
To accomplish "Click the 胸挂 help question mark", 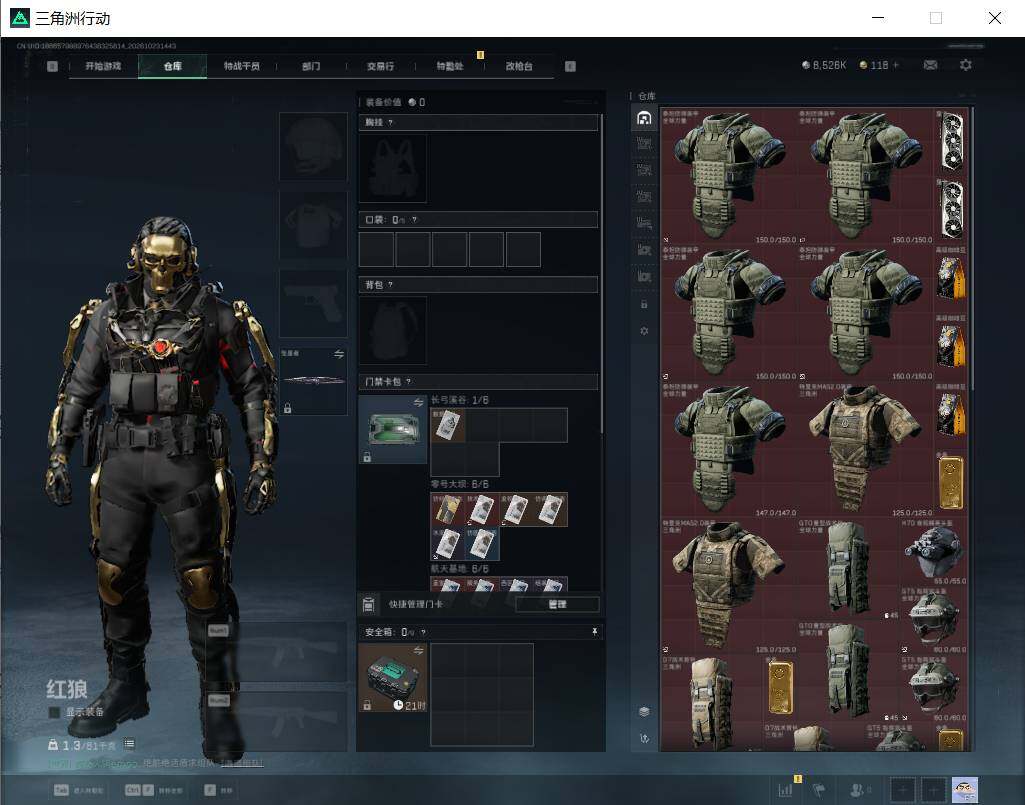I will pos(390,122).
